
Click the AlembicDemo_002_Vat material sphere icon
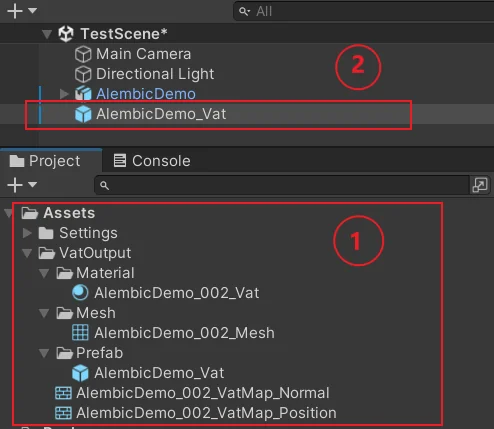pyautogui.click(x=80, y=293)
